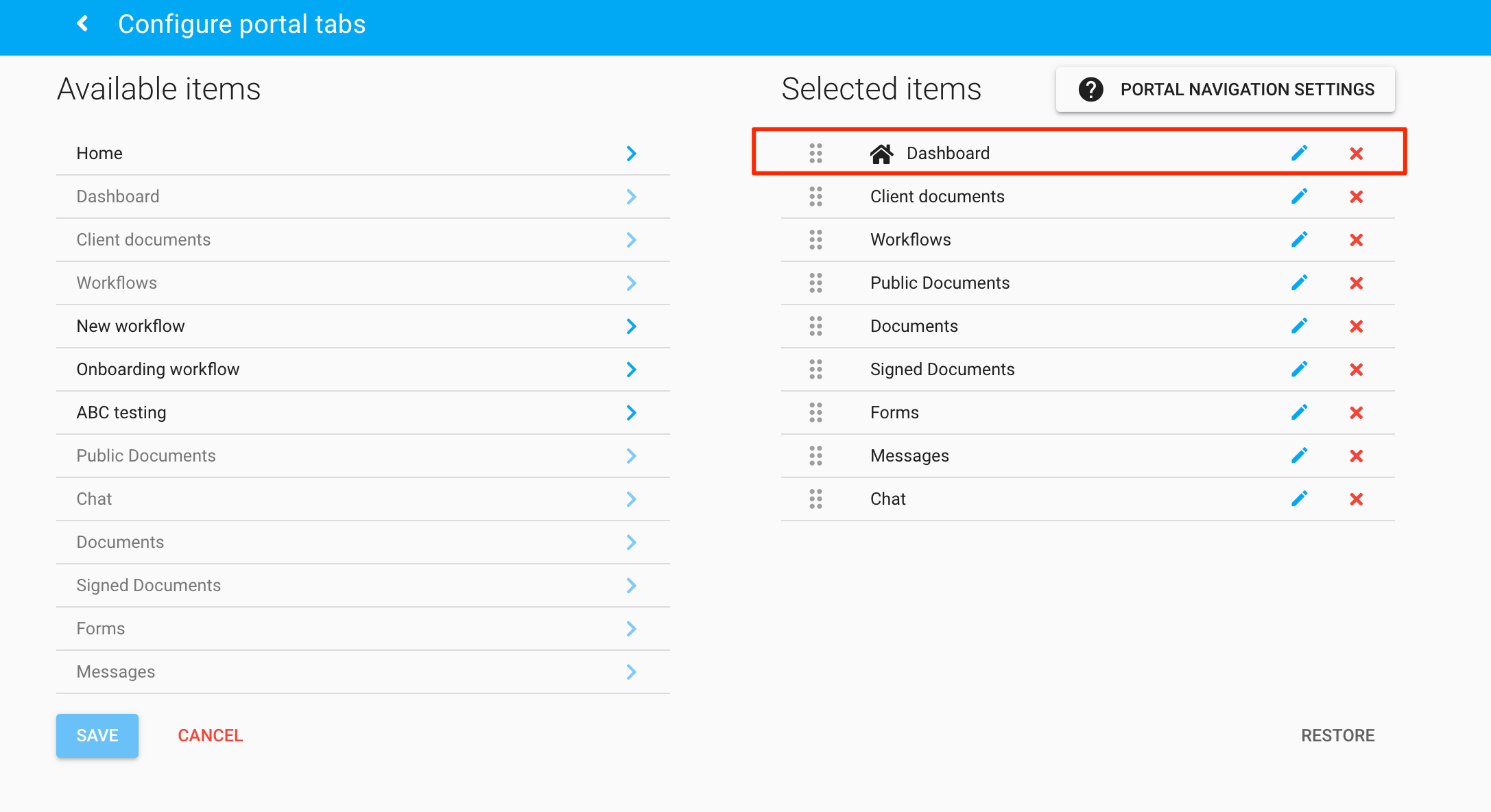Click drag handle next to Signed Documents

pos(815,369)
